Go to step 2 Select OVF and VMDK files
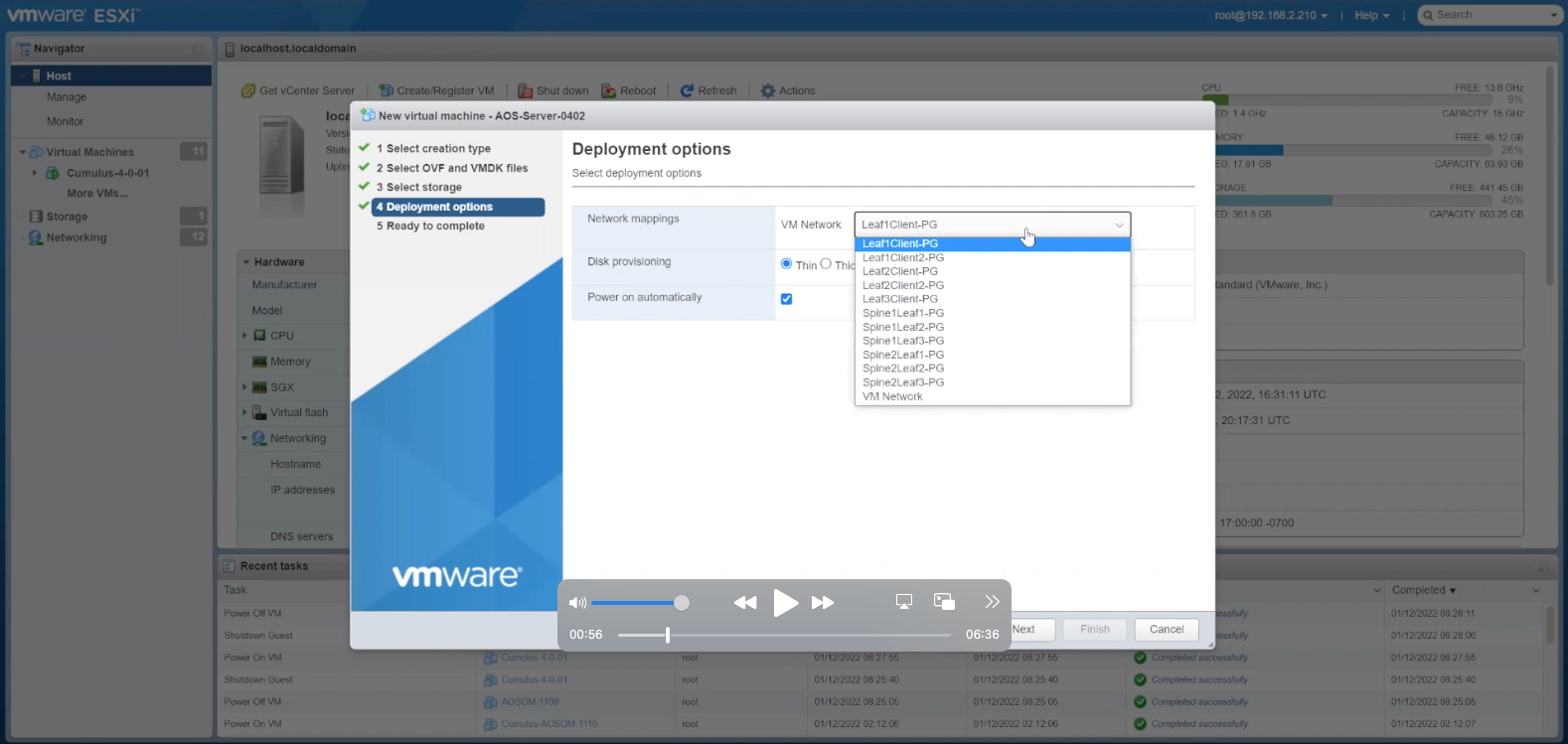 tap(452, 168)
